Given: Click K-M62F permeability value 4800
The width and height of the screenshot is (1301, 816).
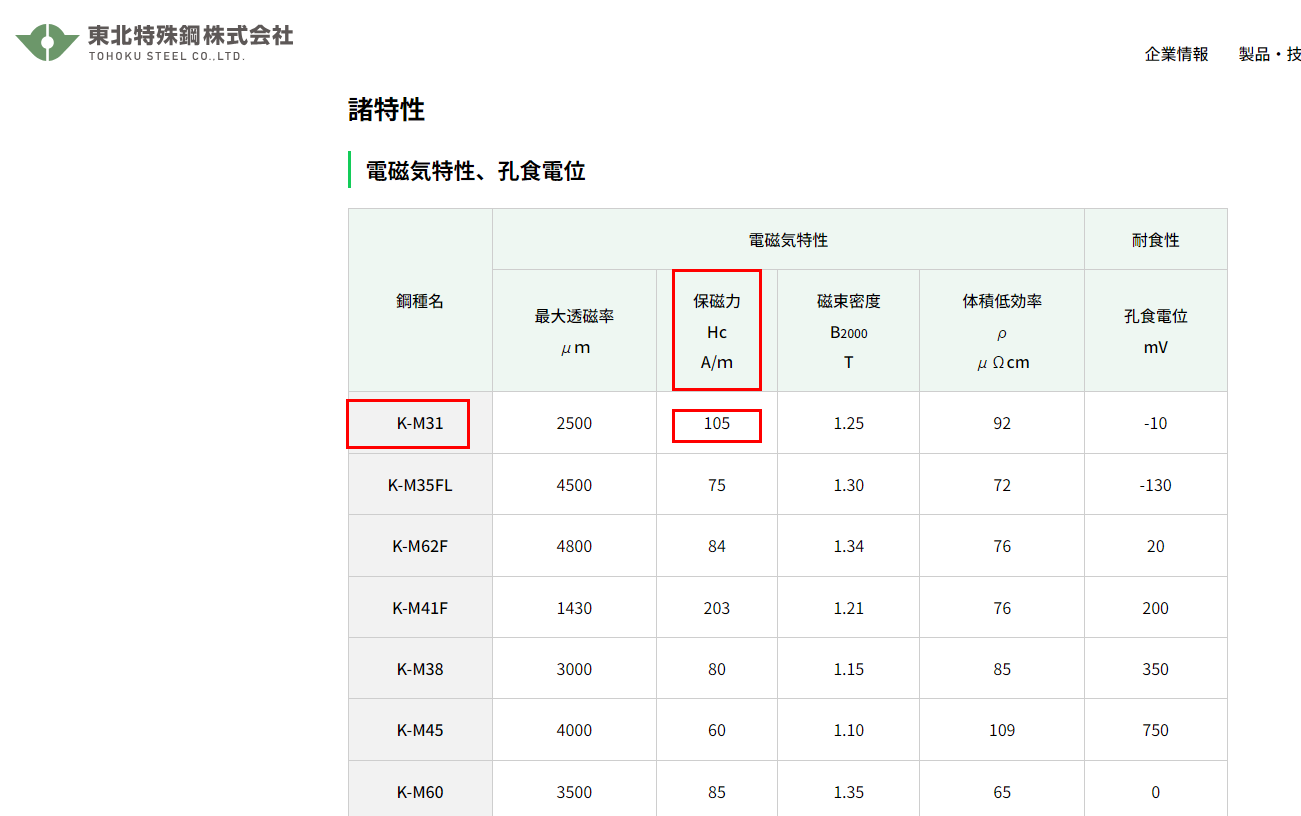Looking at the screenshot, I should pos(574,546).
